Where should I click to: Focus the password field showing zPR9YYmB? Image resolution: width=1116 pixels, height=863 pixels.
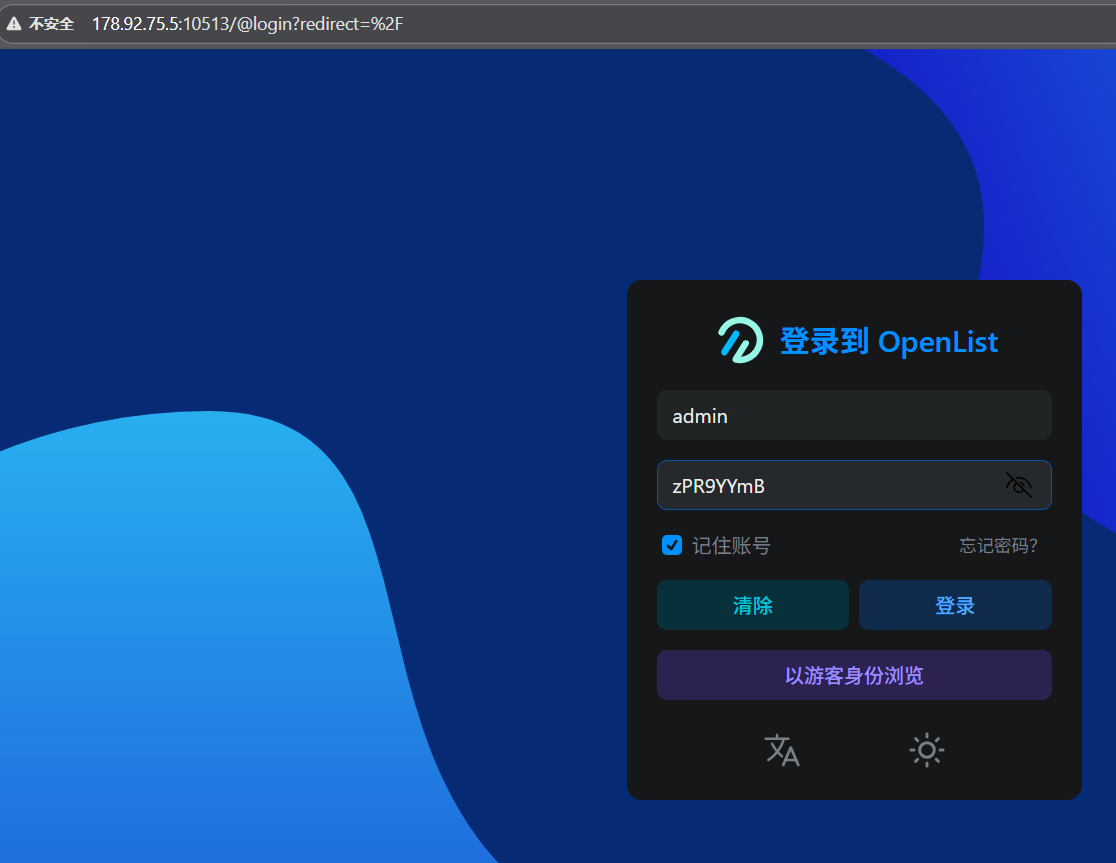854,485
